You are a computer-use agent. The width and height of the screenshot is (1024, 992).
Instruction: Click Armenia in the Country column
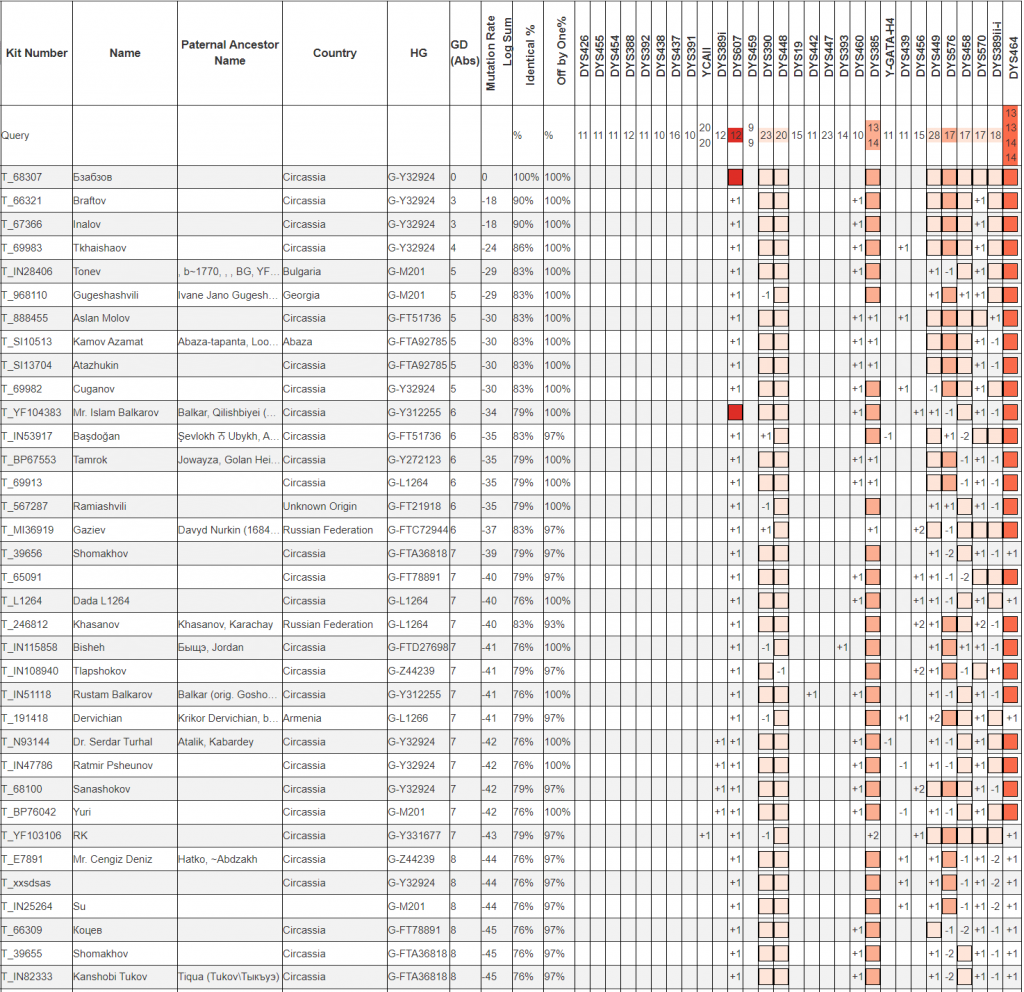pyautogui.click(x=302, y=719)
